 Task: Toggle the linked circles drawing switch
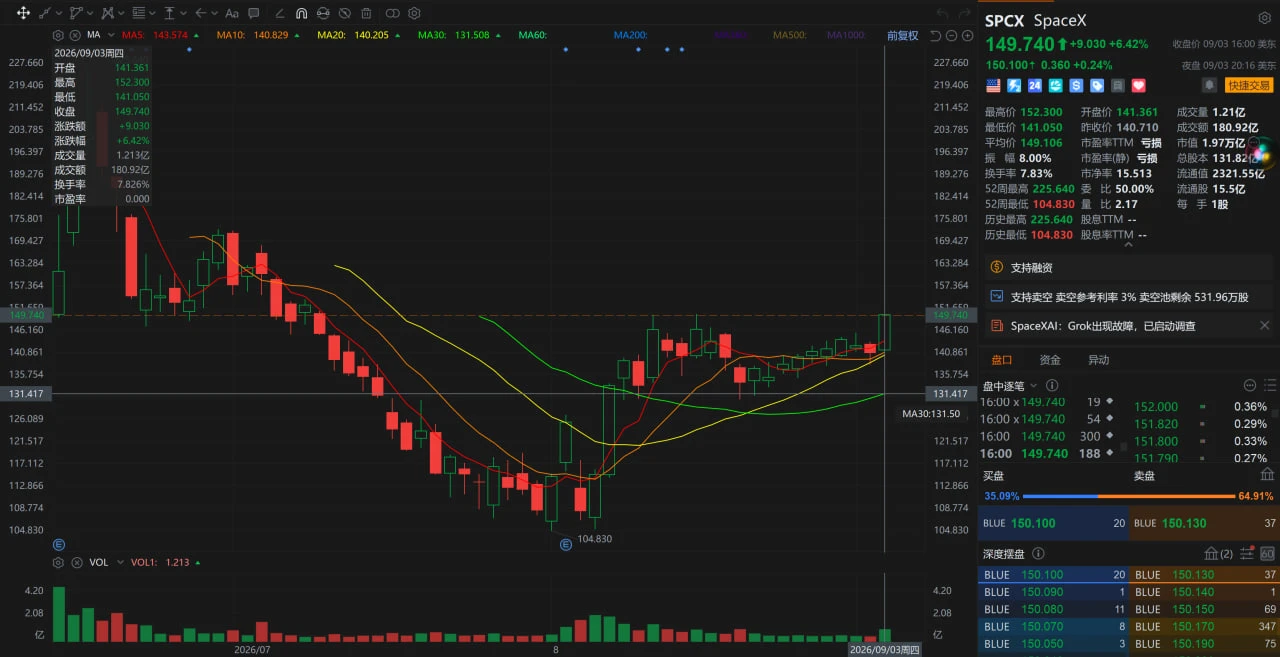[x=392, y=13]
